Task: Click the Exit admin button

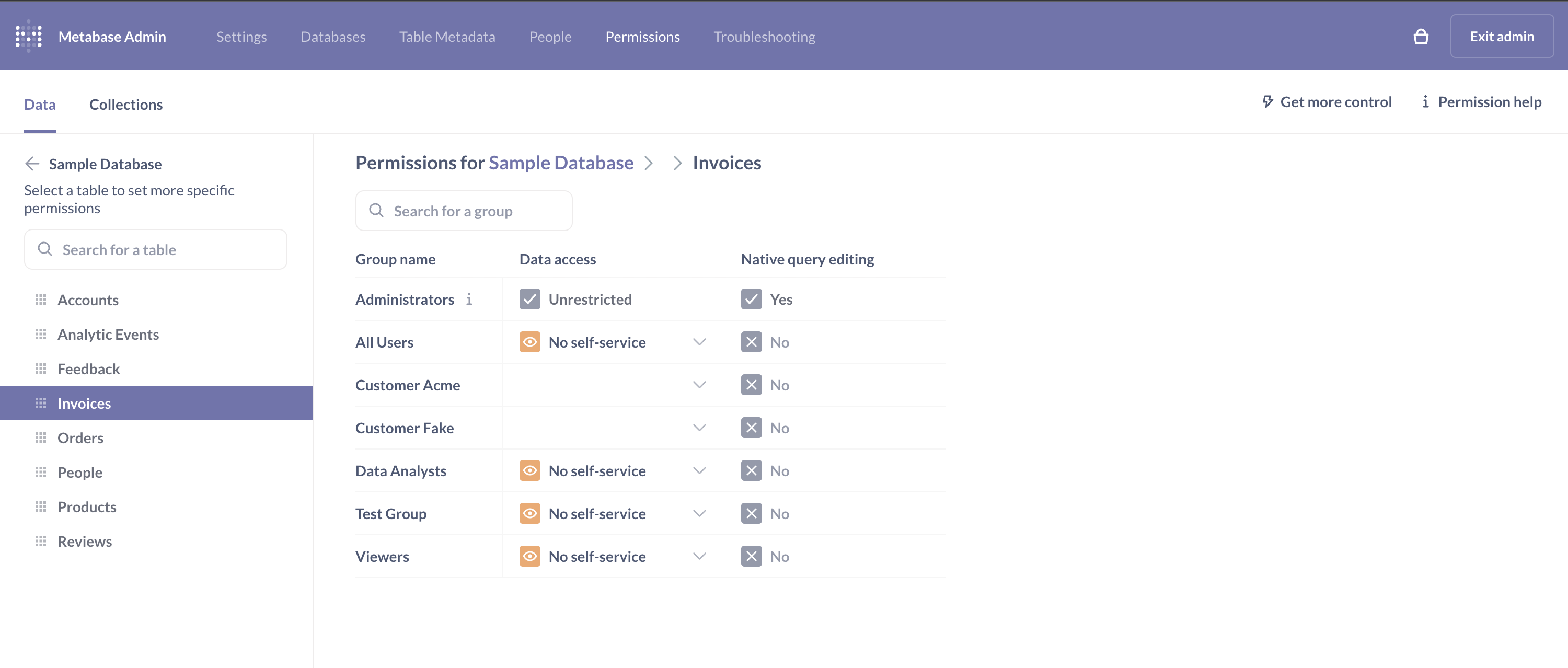Action: click(1502, 36)
